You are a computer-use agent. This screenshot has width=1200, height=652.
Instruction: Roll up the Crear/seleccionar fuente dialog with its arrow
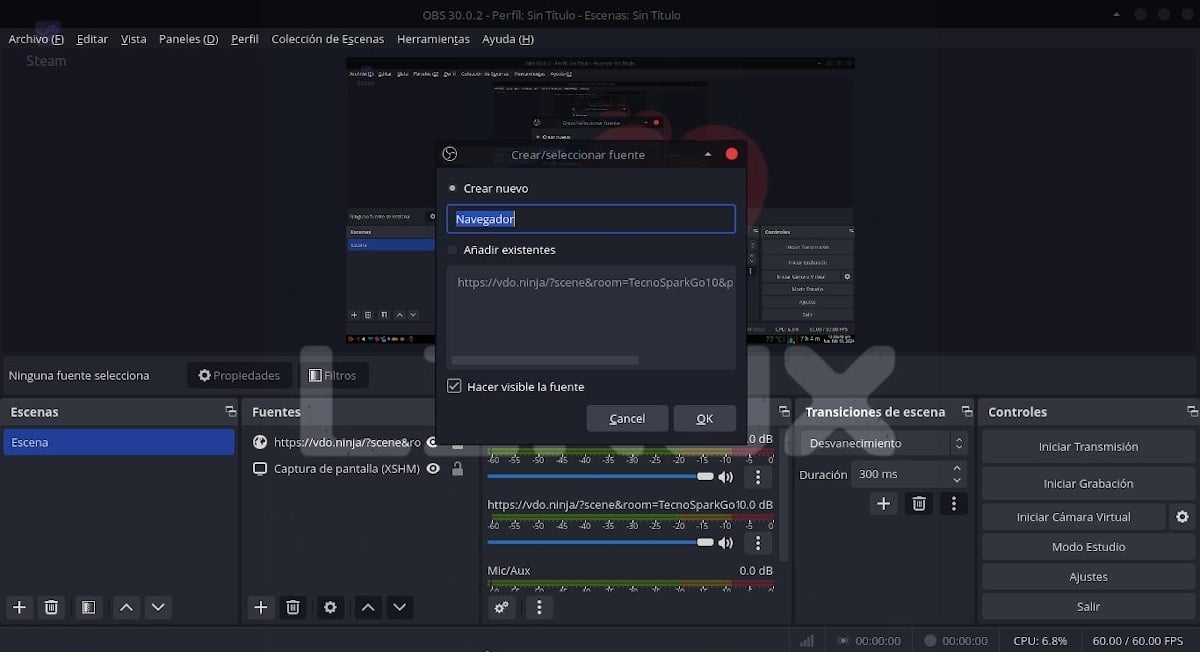(708, 154)
